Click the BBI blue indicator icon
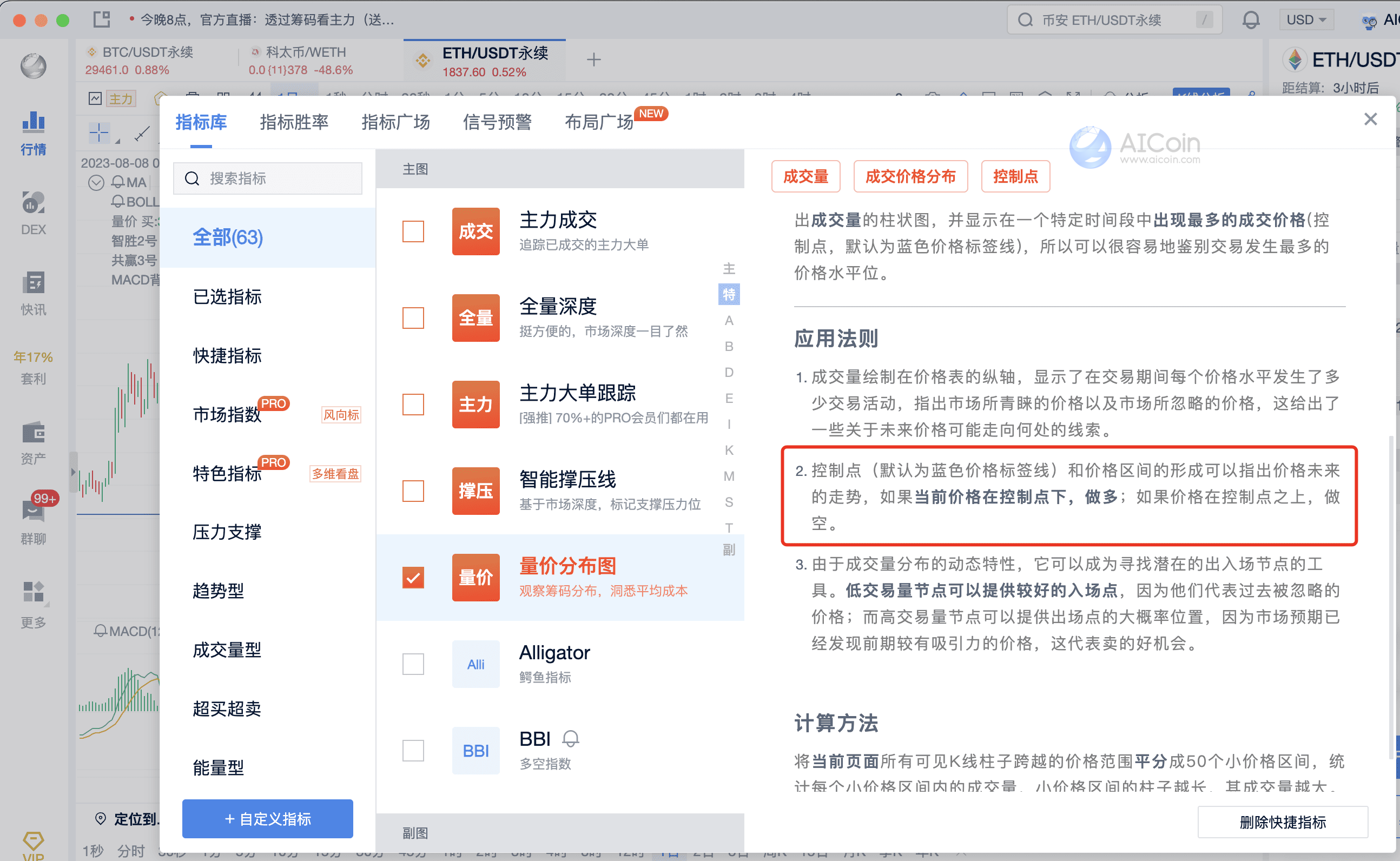The width and height of the screenshot is (1400, 861). 476,751
